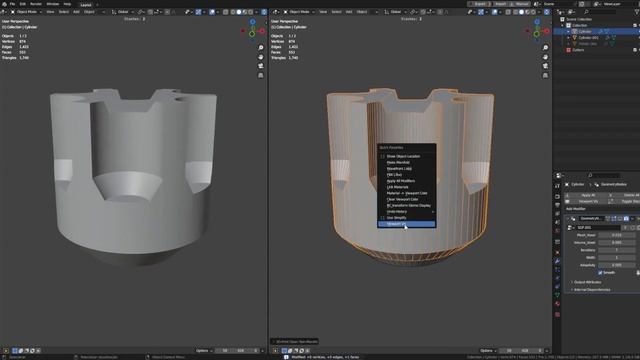
Task: Click the outliner filter funnel icon
Action: 637,12
